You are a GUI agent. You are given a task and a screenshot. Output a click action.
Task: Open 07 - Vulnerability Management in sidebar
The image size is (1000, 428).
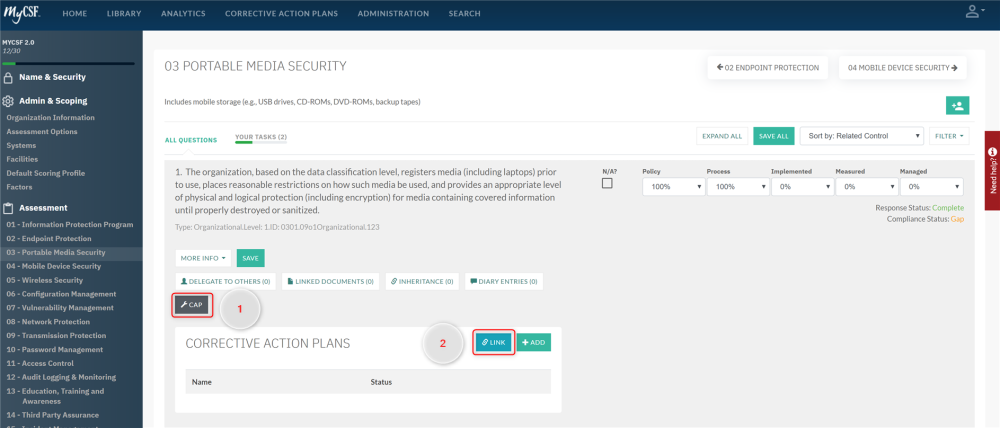coord(60,308)
